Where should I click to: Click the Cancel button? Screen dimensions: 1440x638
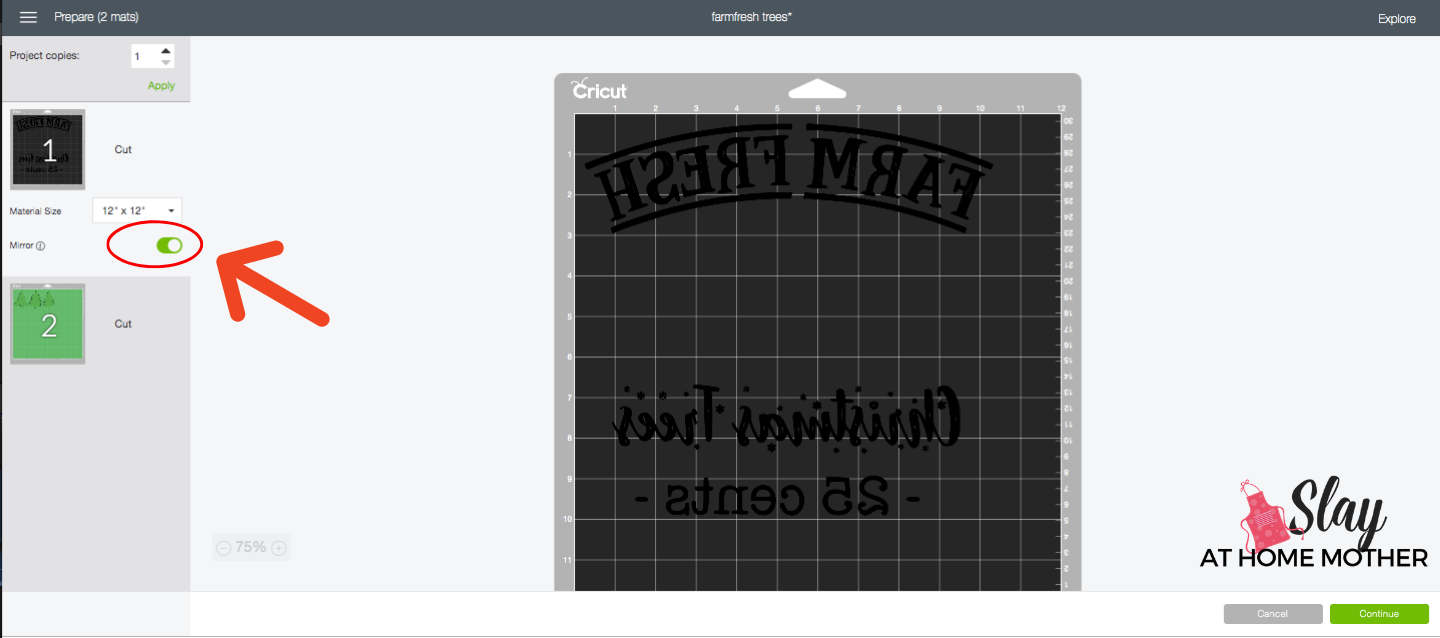(1273, 614)
